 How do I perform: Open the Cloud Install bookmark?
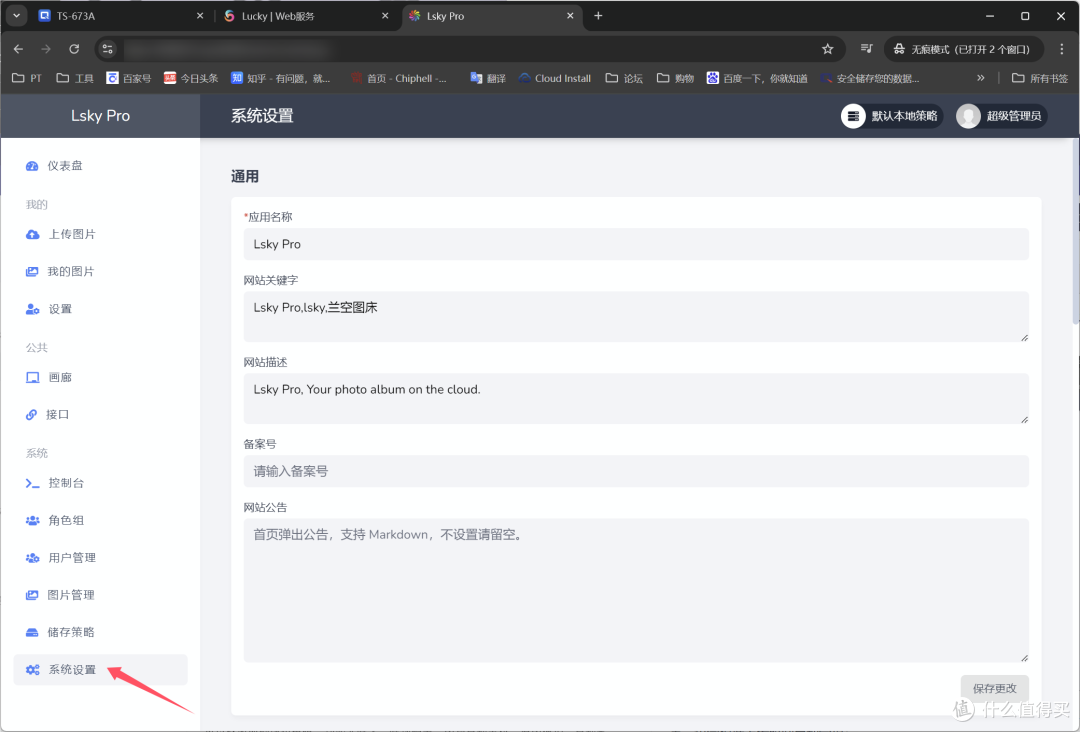[555, 78]
